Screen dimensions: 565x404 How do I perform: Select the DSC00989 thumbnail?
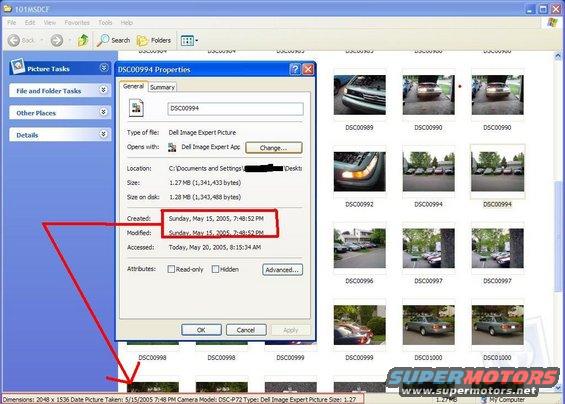click(360, 95)
